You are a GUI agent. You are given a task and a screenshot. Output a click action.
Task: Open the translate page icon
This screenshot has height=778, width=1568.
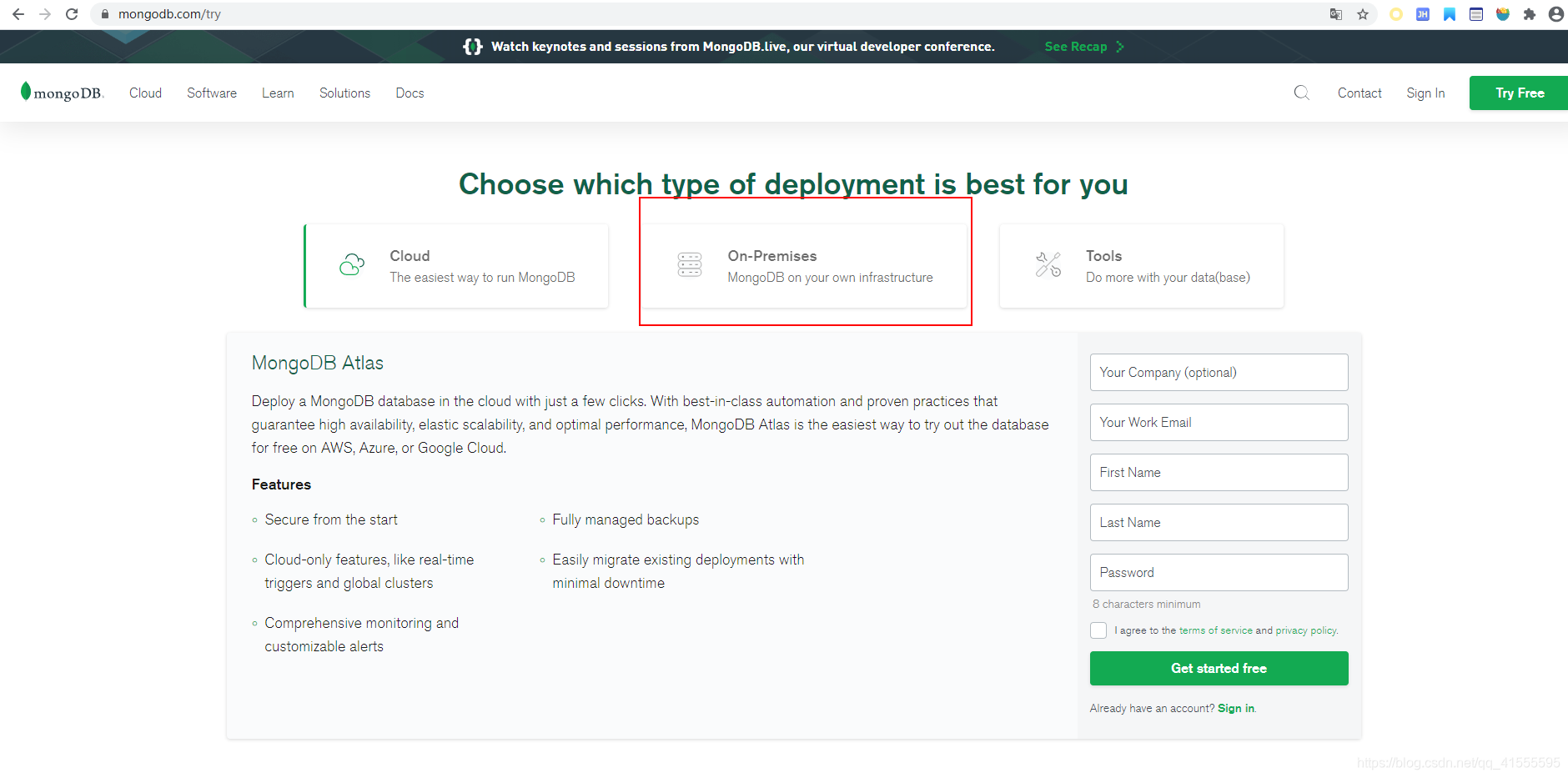point(1336,14)
